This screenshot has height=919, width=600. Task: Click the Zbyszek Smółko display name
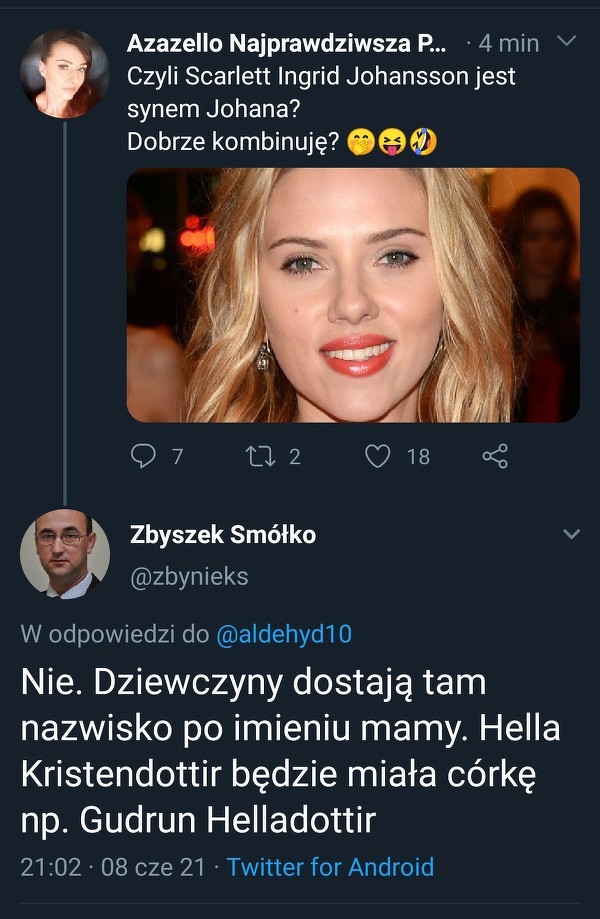coord(223,535)
